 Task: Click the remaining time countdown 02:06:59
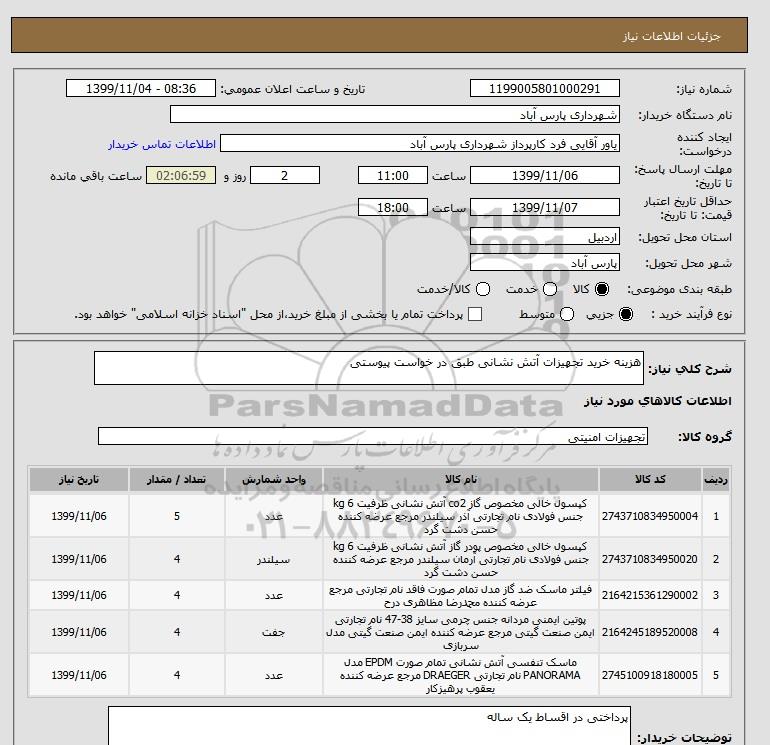(x=181, y=175)
